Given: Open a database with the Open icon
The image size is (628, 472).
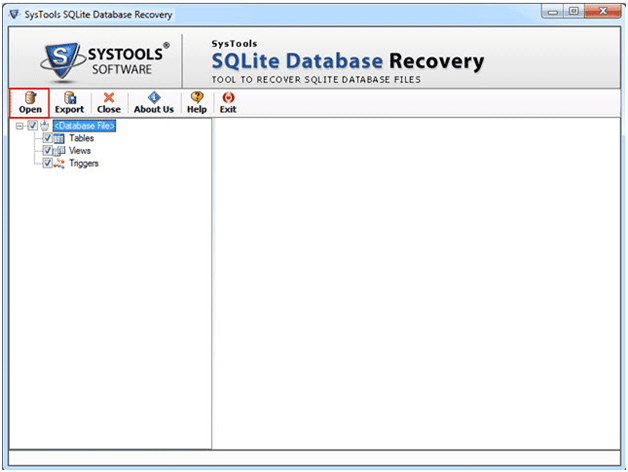Looking at the screenshot, I should coord(30,97).
